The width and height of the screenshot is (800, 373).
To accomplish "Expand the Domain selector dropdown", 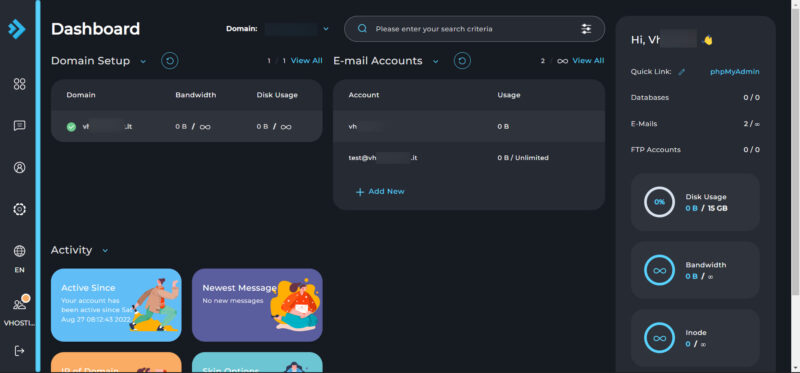I will (x=326, y=29).
